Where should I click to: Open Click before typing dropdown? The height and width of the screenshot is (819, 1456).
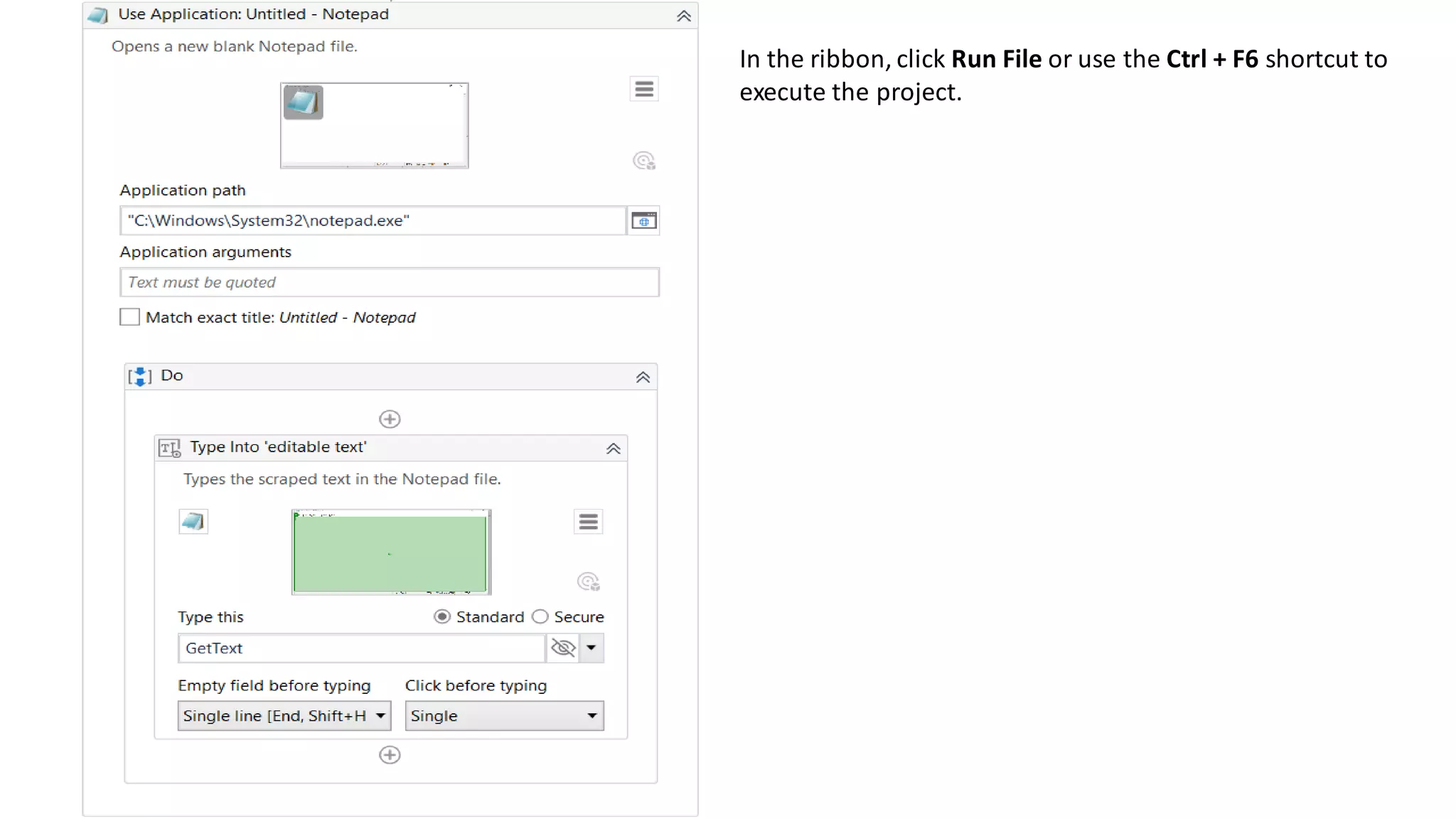(x=504, y=716)
